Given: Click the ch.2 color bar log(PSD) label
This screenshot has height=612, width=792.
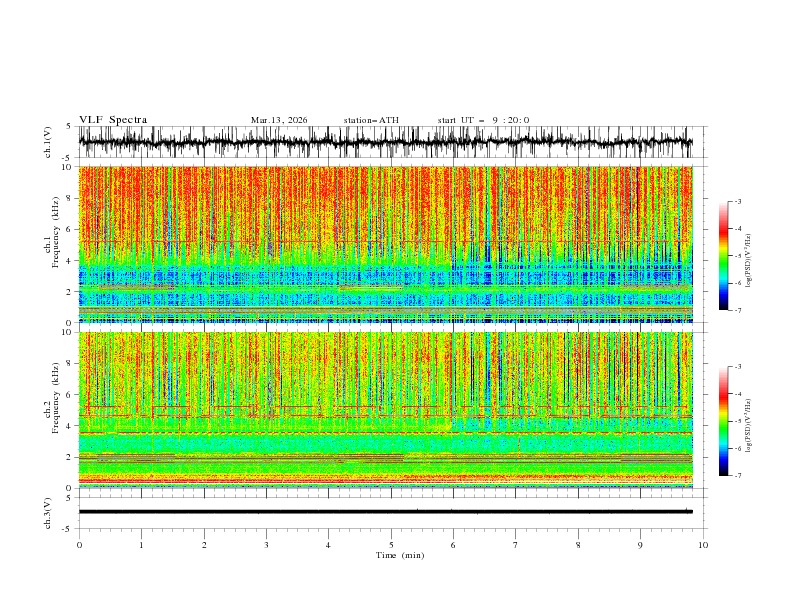Looking at the screenshot, I should [748, 426].
